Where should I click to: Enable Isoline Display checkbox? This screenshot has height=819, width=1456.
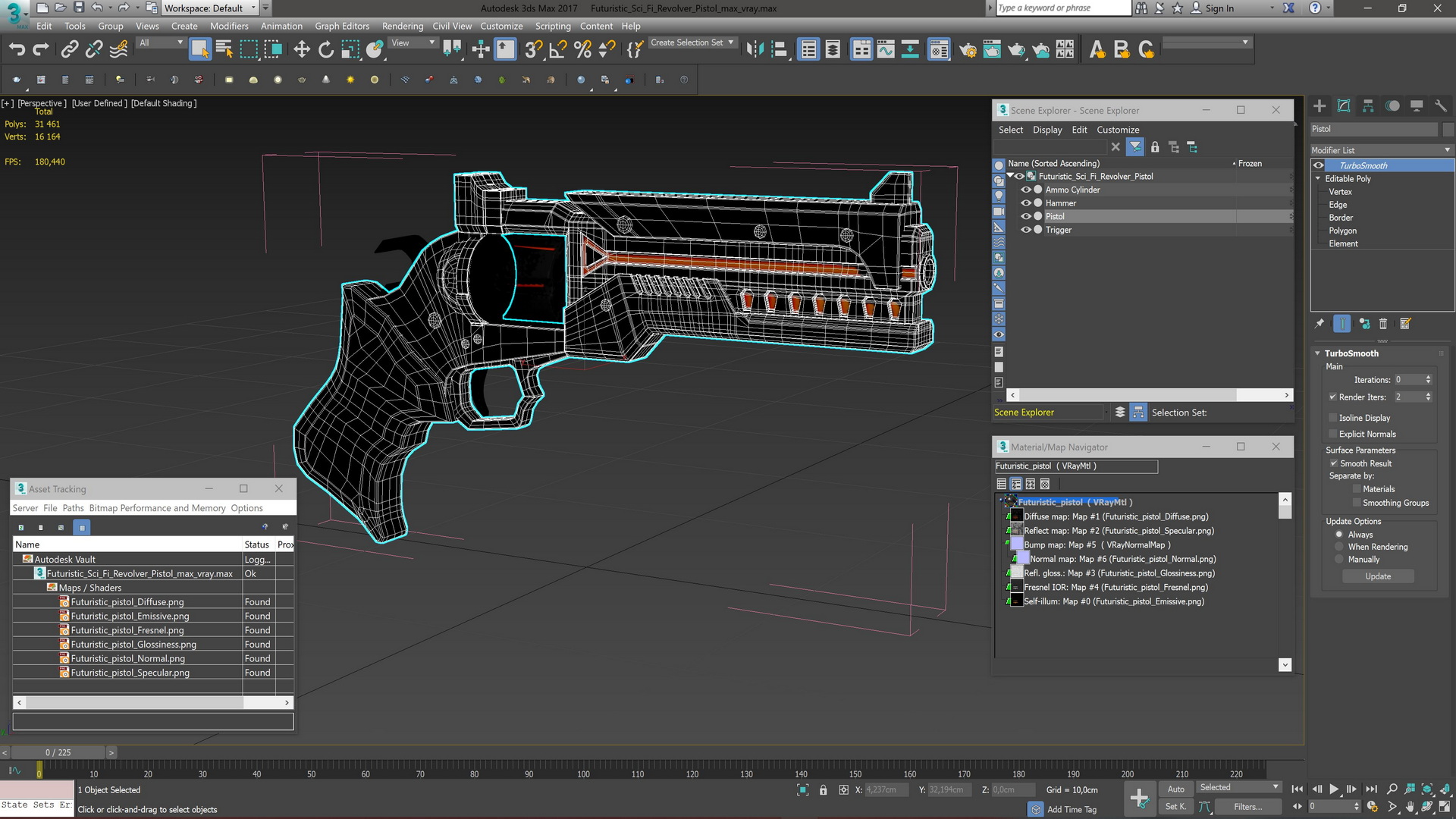(x=1333, y=418)
